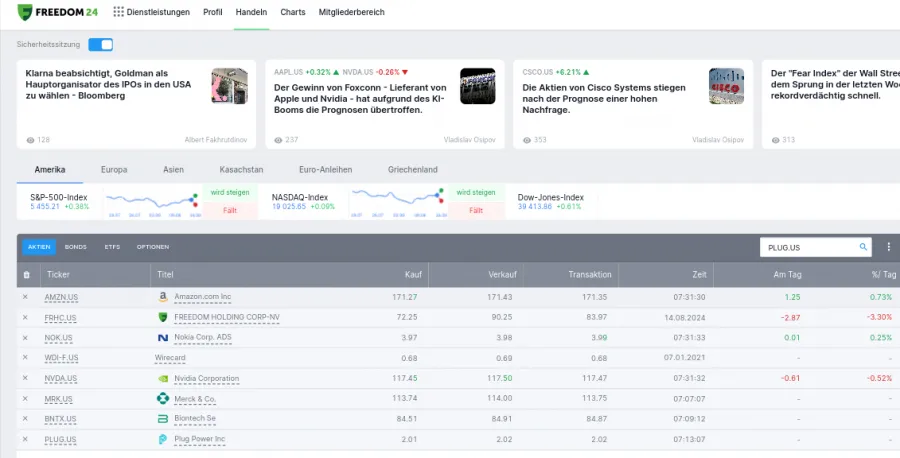Vote 'wird steigen' for S&P-500-Index
900x458 pixels.
[230, 193]
